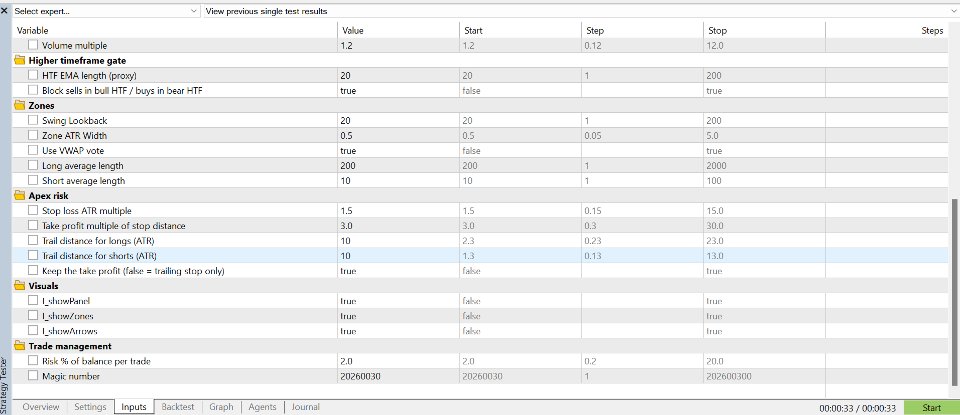Switch to the Agents tab
Image resolution: width=960 pixels, height=415 pixels.
pos(262,407)
